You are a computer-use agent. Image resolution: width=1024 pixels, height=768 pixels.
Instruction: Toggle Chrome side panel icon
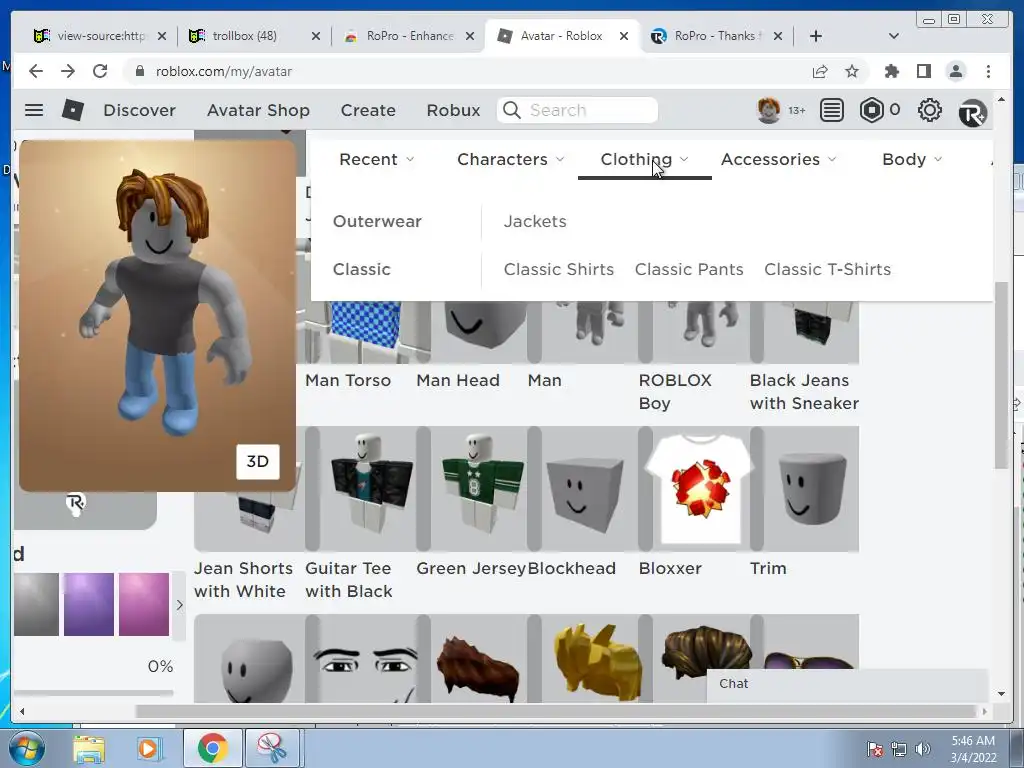[x=923, y=71]
